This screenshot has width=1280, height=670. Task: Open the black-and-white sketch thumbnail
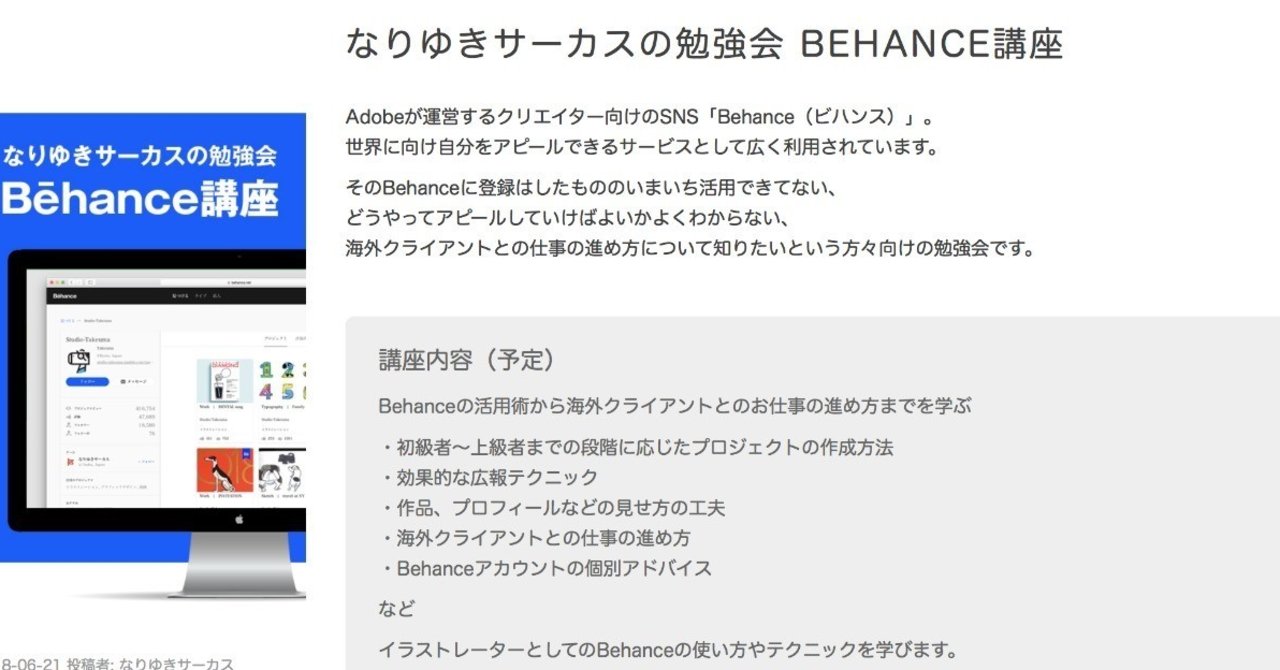pos(282,468)
